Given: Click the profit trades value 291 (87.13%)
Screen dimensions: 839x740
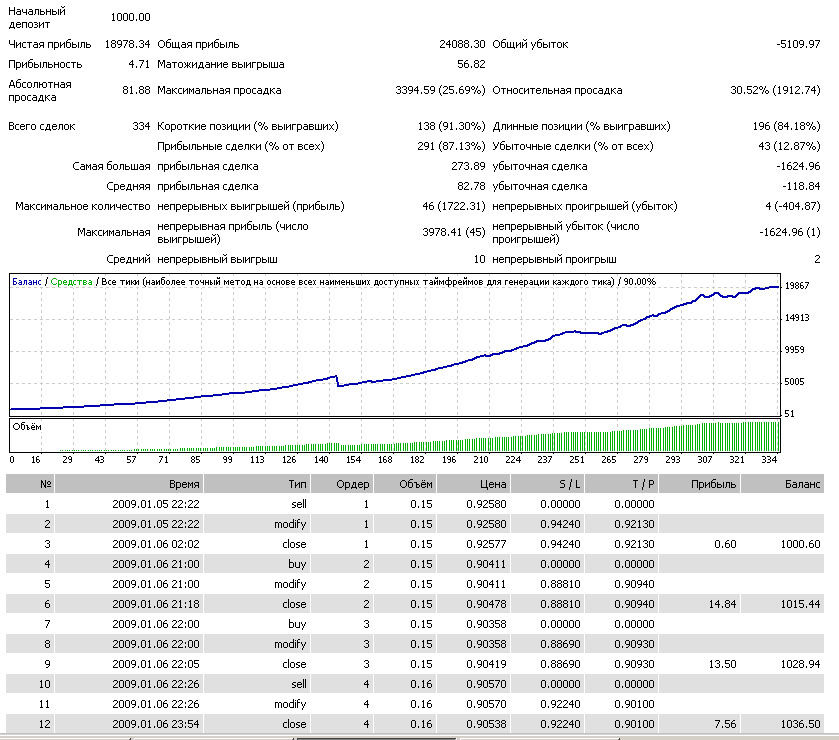Looking at the screenshot, I should [x=451, y=146].
